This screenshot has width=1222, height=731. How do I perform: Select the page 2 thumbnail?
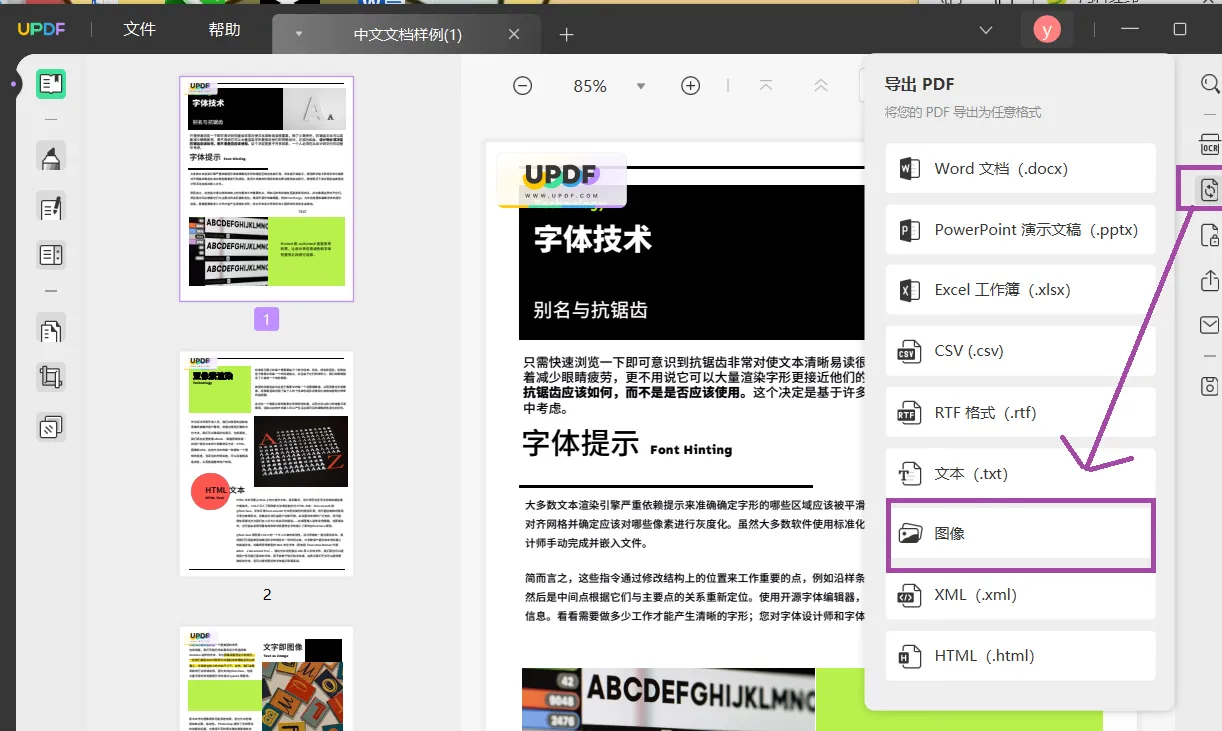click(x=267, y=463)
